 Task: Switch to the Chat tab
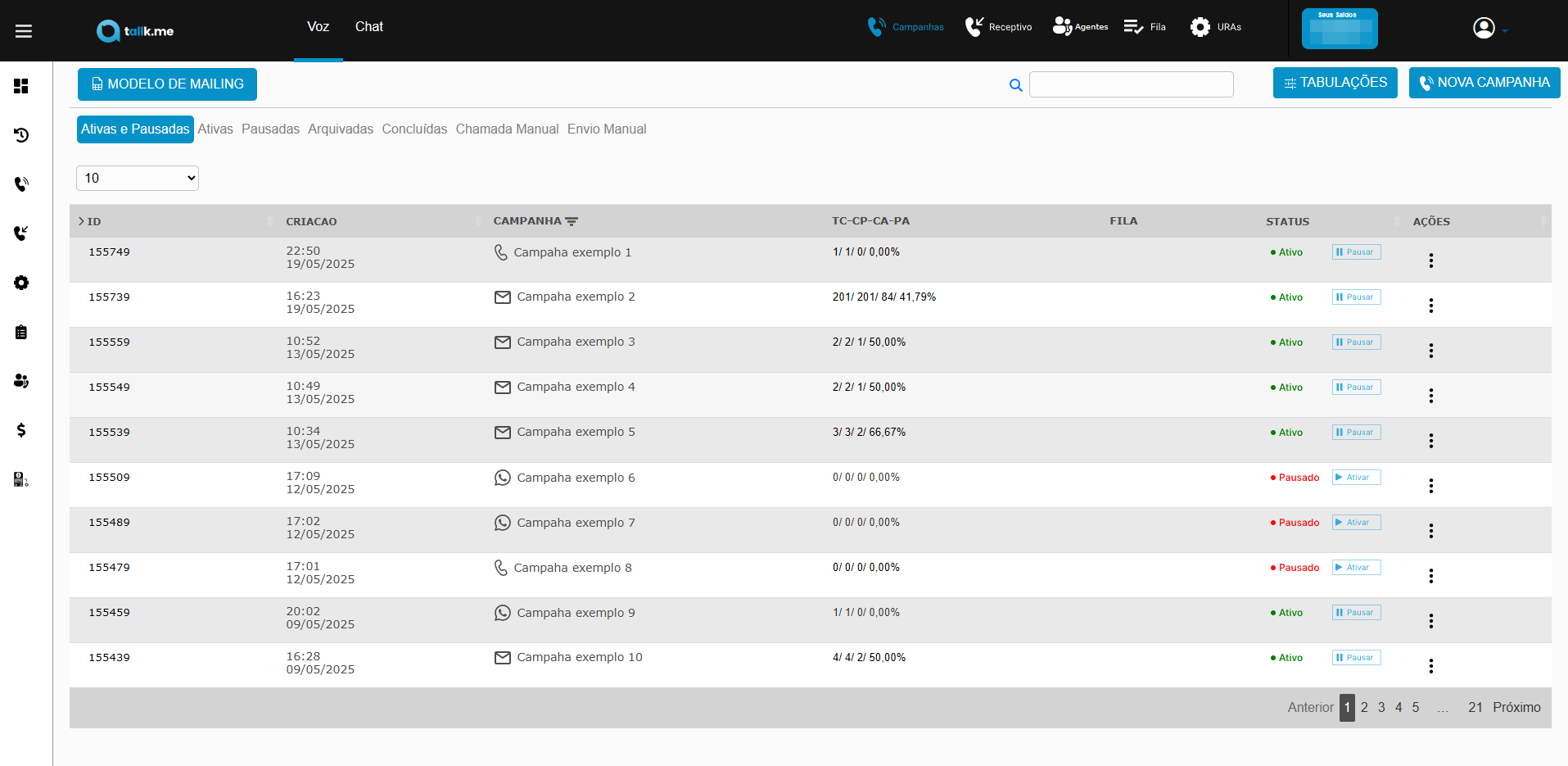pos(368,27)
